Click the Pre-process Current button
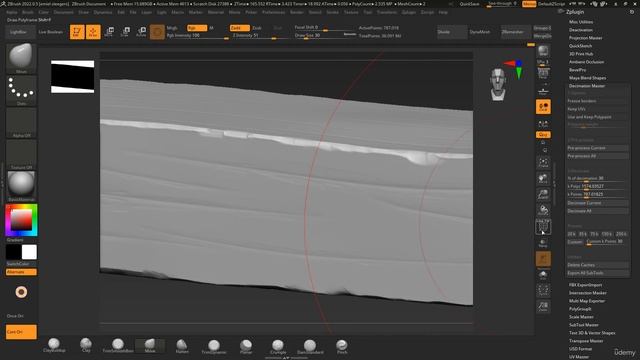Screen dimensions: 640x360 598,148
